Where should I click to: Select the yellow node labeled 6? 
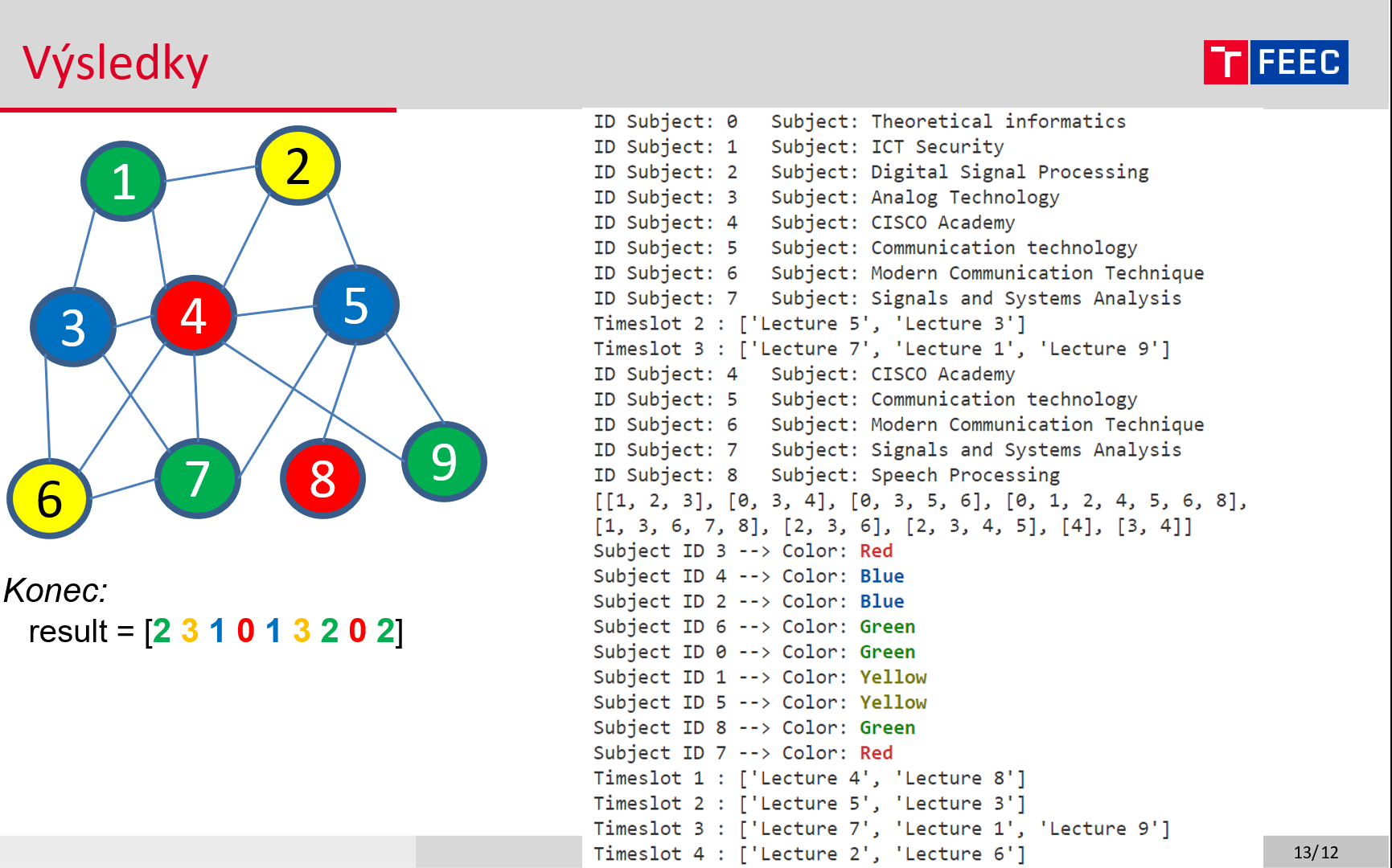click(x=48, y=498)
